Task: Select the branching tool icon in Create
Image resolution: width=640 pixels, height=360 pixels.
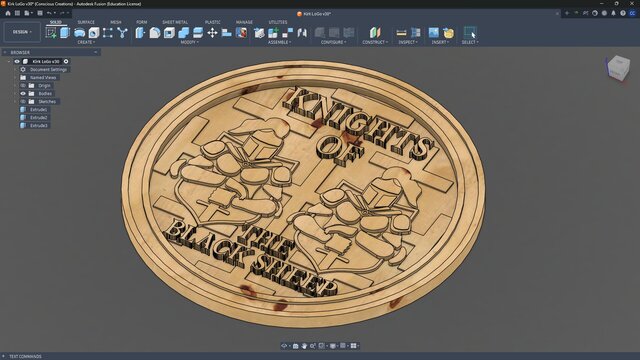Action: tap(122, 33)
